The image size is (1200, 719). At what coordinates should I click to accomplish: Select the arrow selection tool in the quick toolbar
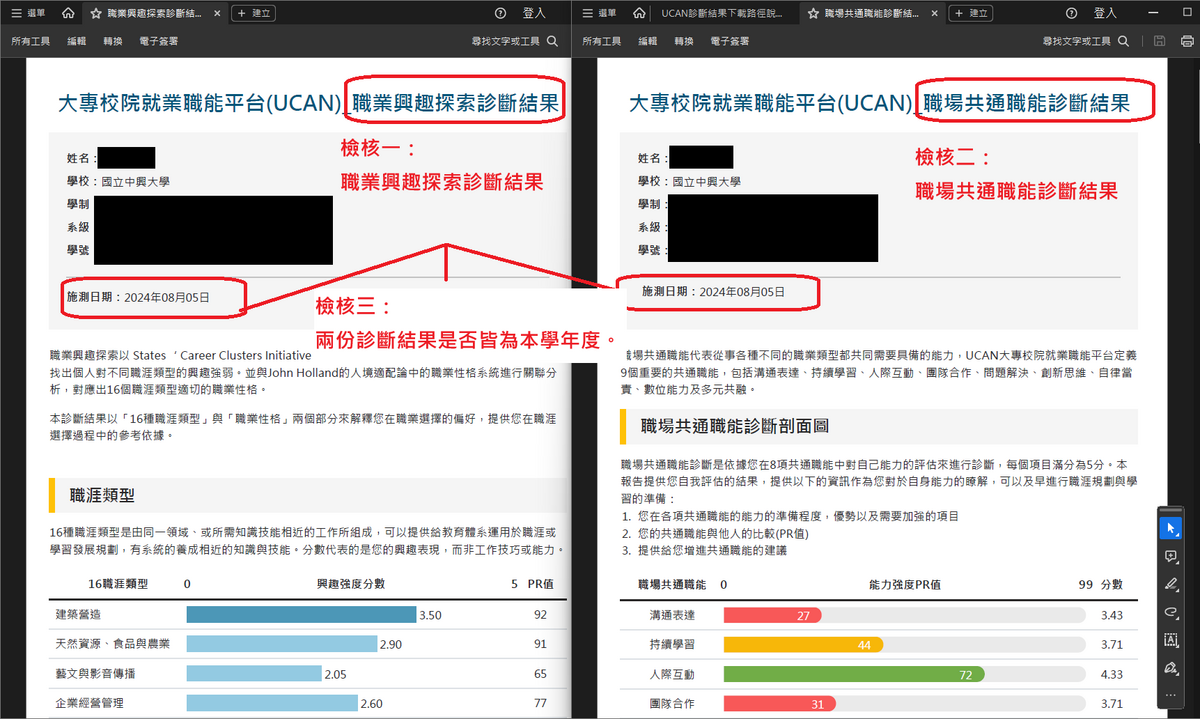pos(1171,528)
